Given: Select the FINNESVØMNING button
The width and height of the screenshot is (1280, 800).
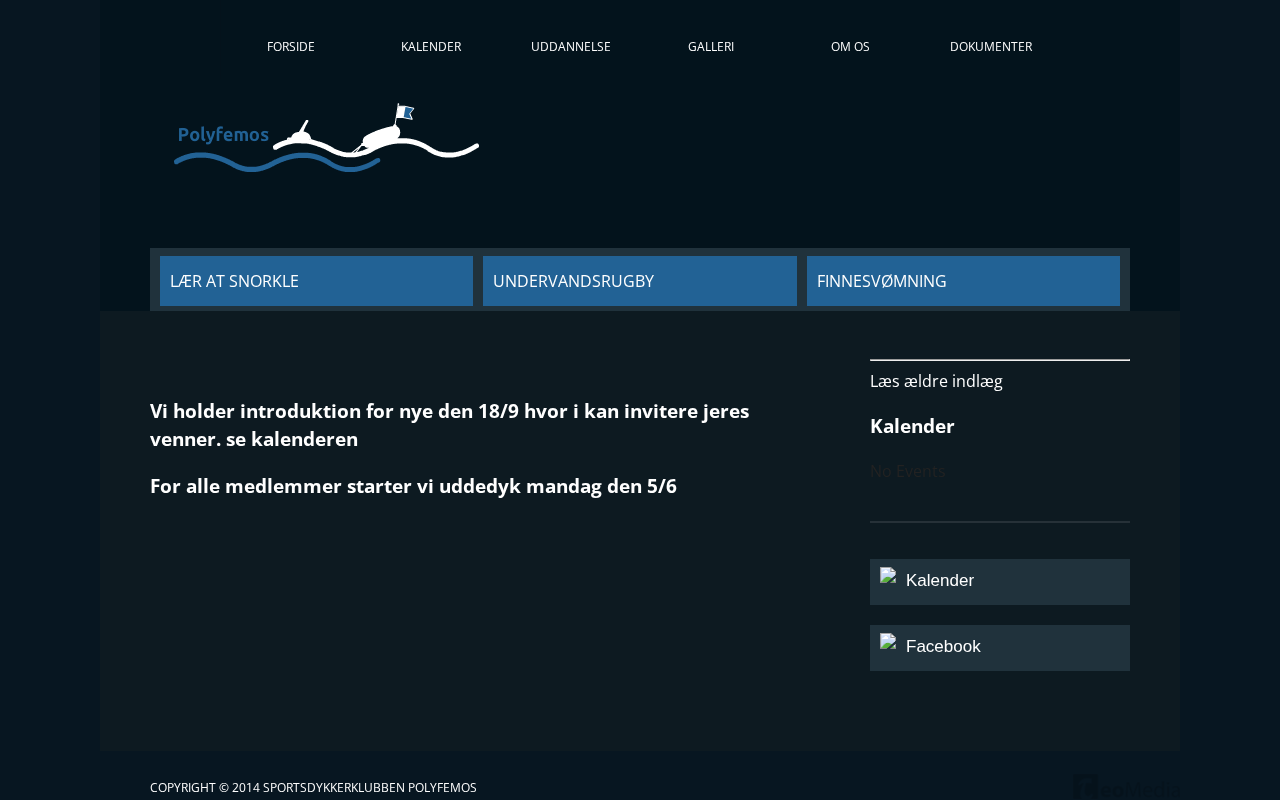Looking at the screenshot, I should click(963, 281).
